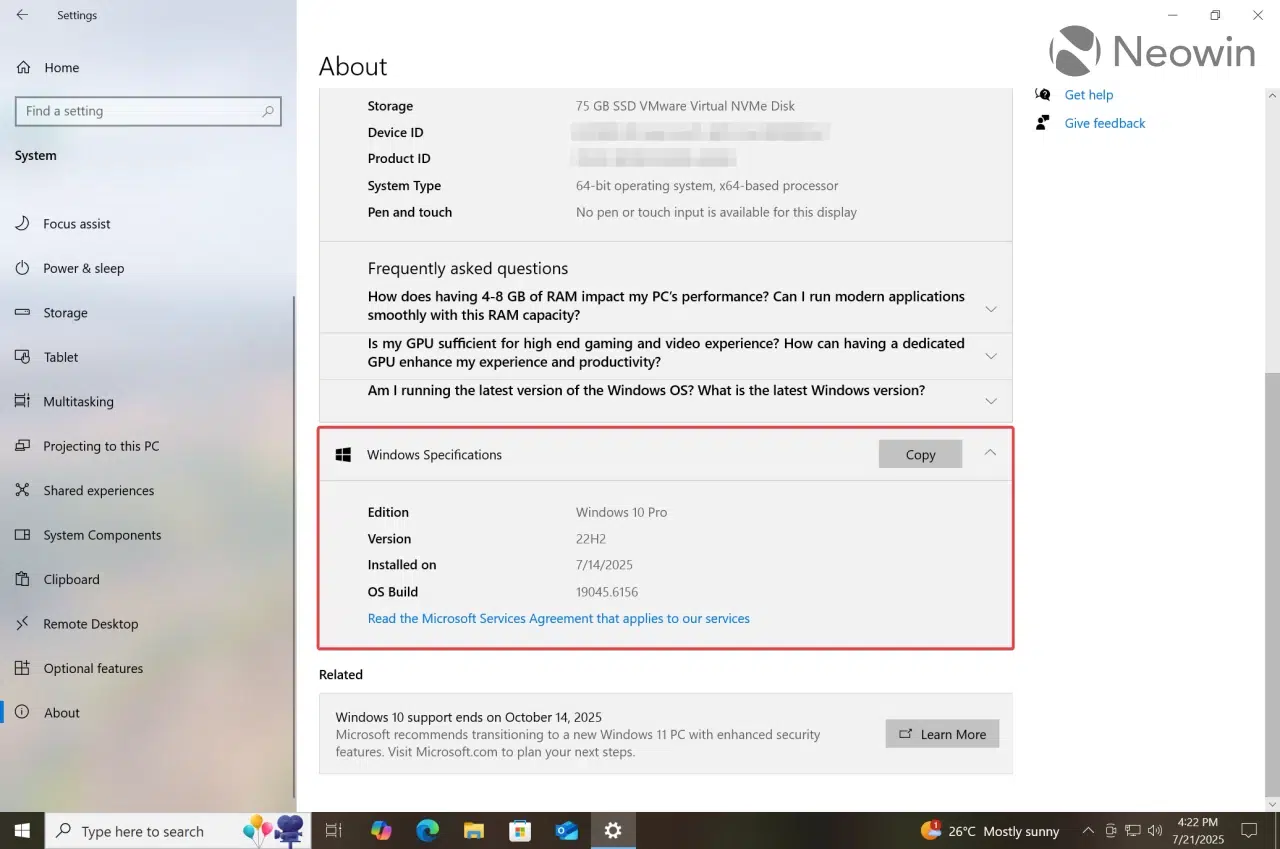The height and width of the screenshot is (849, 1280).
Task: Open Copilot from the taskbar
Action: (381, 830)
